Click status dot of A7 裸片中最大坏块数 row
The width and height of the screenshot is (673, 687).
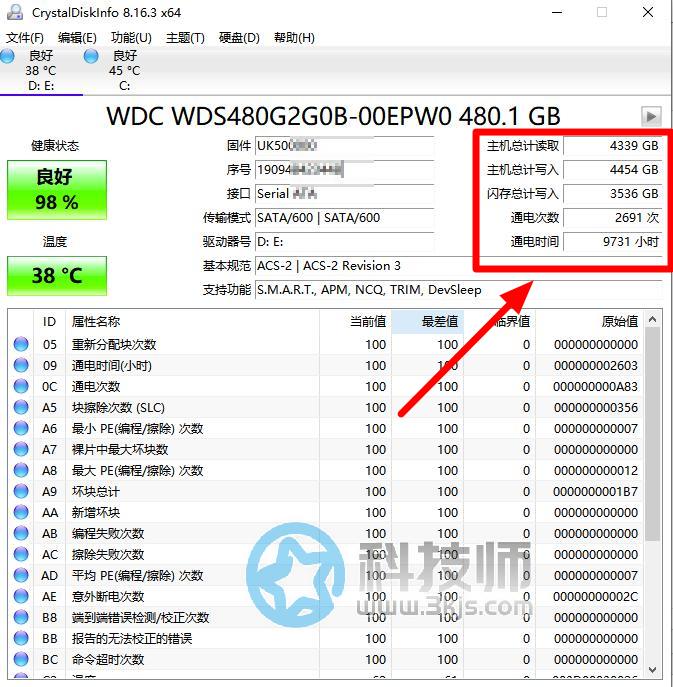[21, 450]
